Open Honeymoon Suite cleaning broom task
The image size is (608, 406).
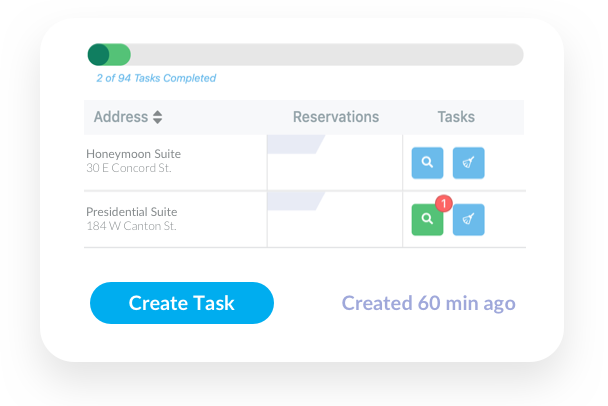pos(468,163)
